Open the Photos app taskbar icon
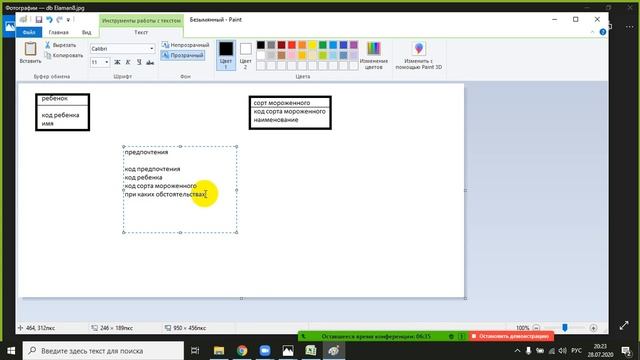The image size is (640, 360). [288, 351]
